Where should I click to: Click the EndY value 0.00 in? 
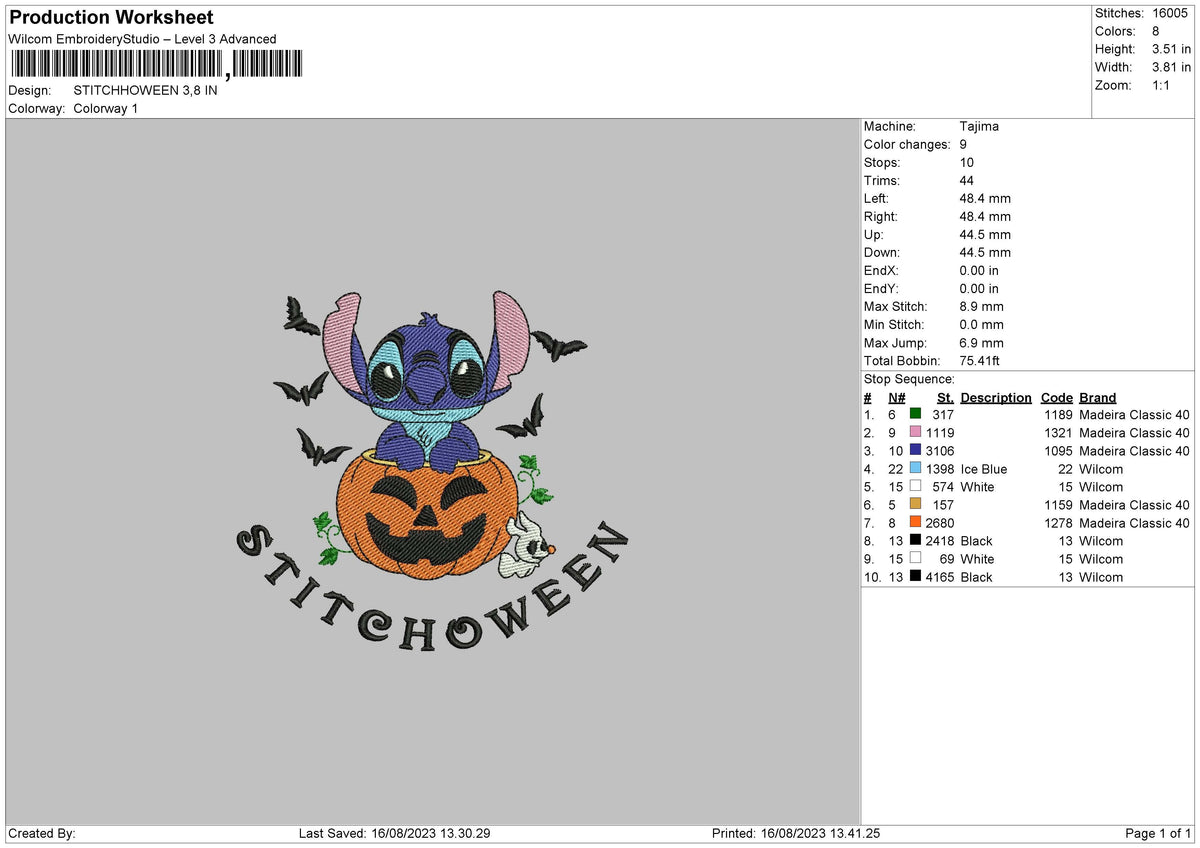[979, 288]
